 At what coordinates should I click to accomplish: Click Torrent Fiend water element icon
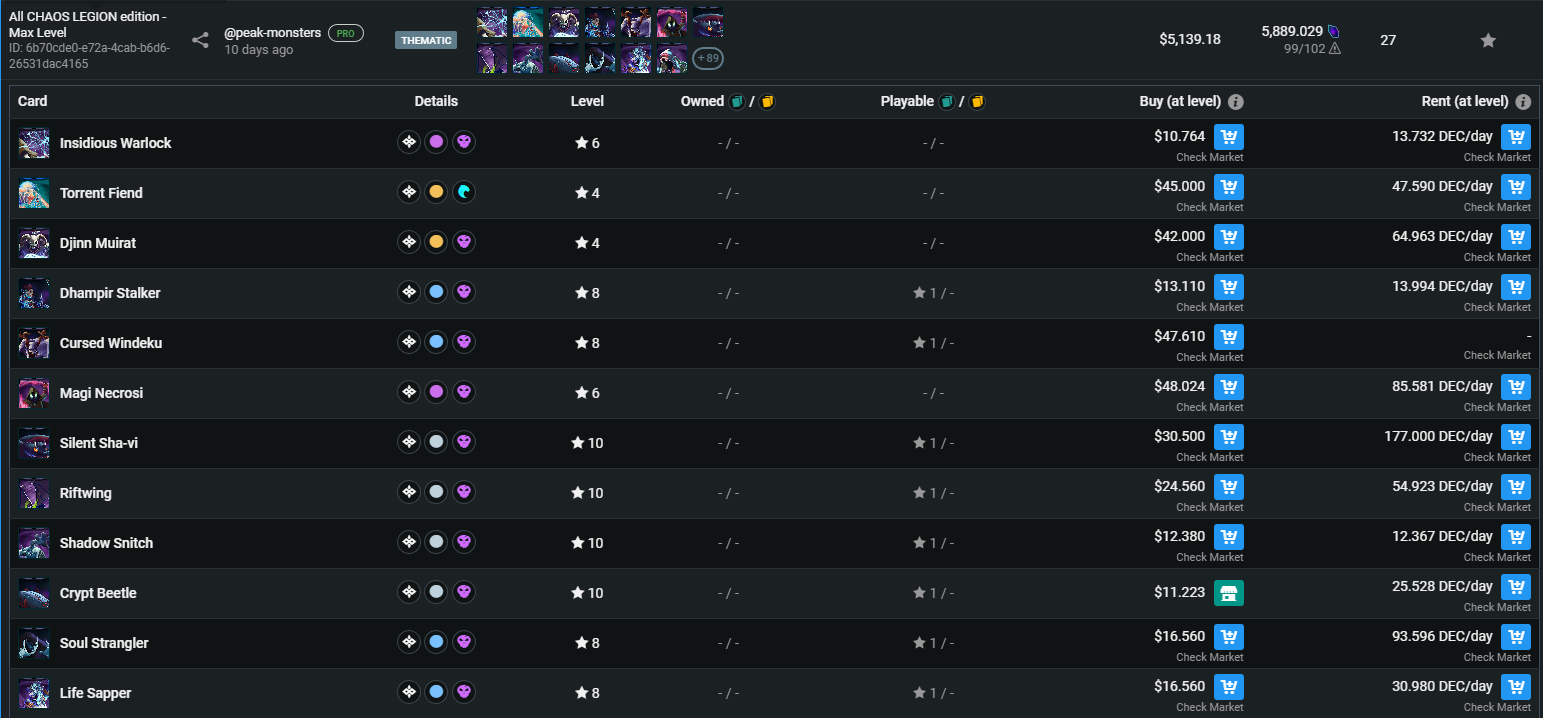(463, 192)
